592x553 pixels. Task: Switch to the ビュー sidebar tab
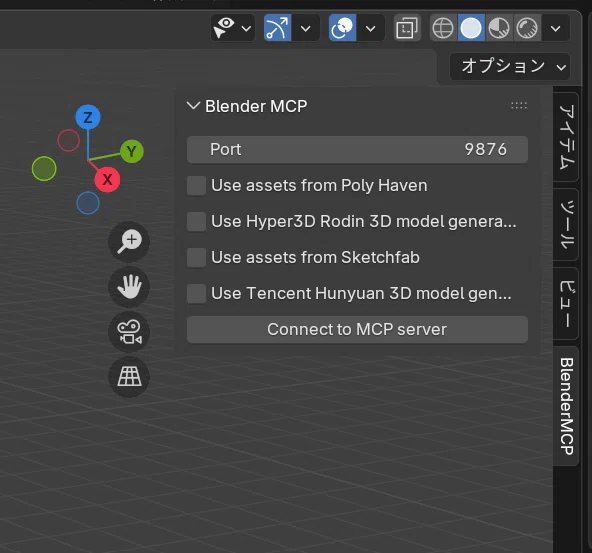[566, 303]
